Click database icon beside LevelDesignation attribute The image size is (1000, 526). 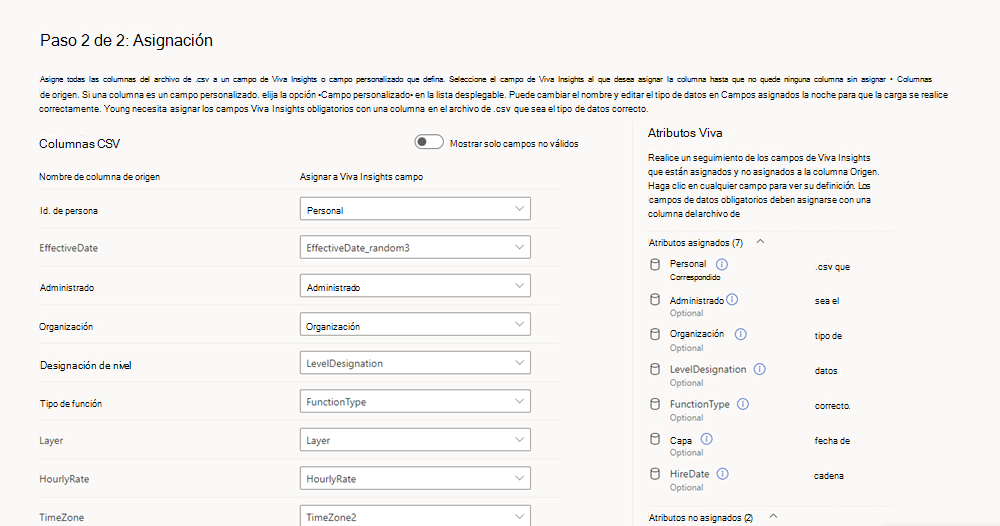[x=655, y=369]
